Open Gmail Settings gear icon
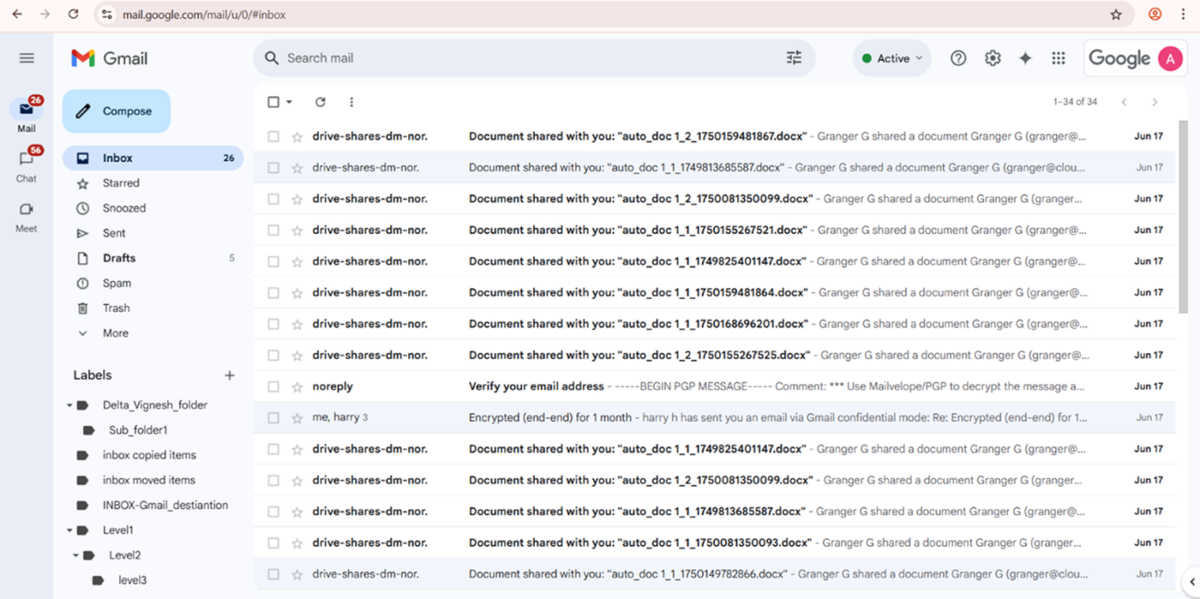 (992, 58)
